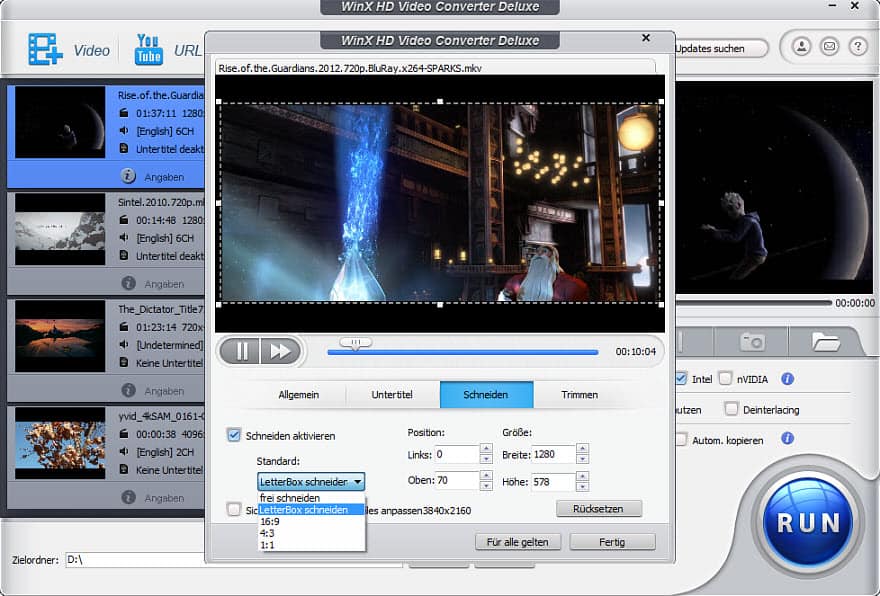Click the Für alle gelten button

click(x=517, y=542)
